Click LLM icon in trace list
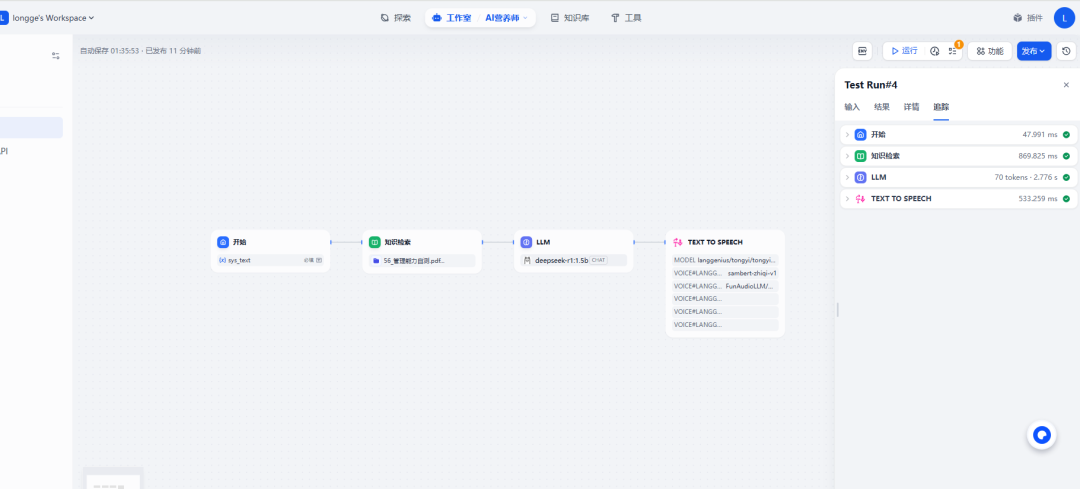Screen dimensions: 1080x489 (860, 178)
